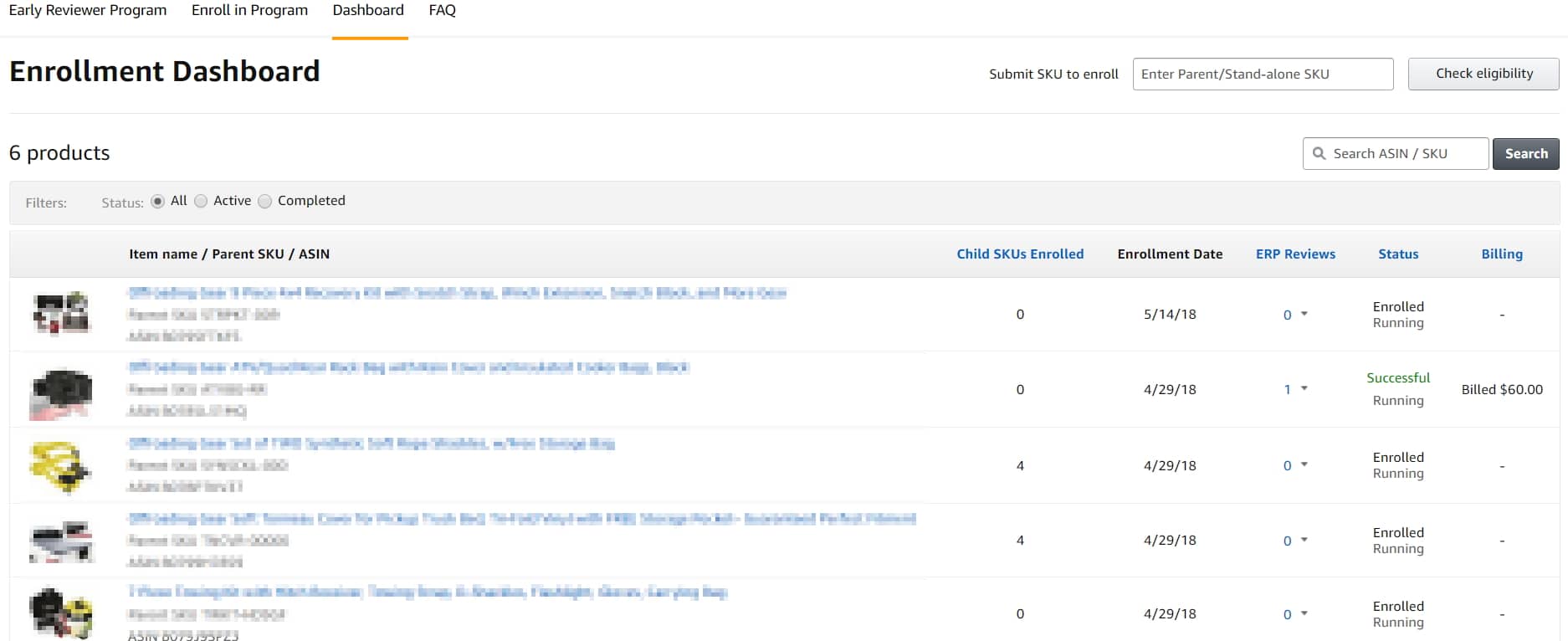Open the FAQ tab
The image size is (1568, 641).
pyautogui.click(x=442, y=11)
